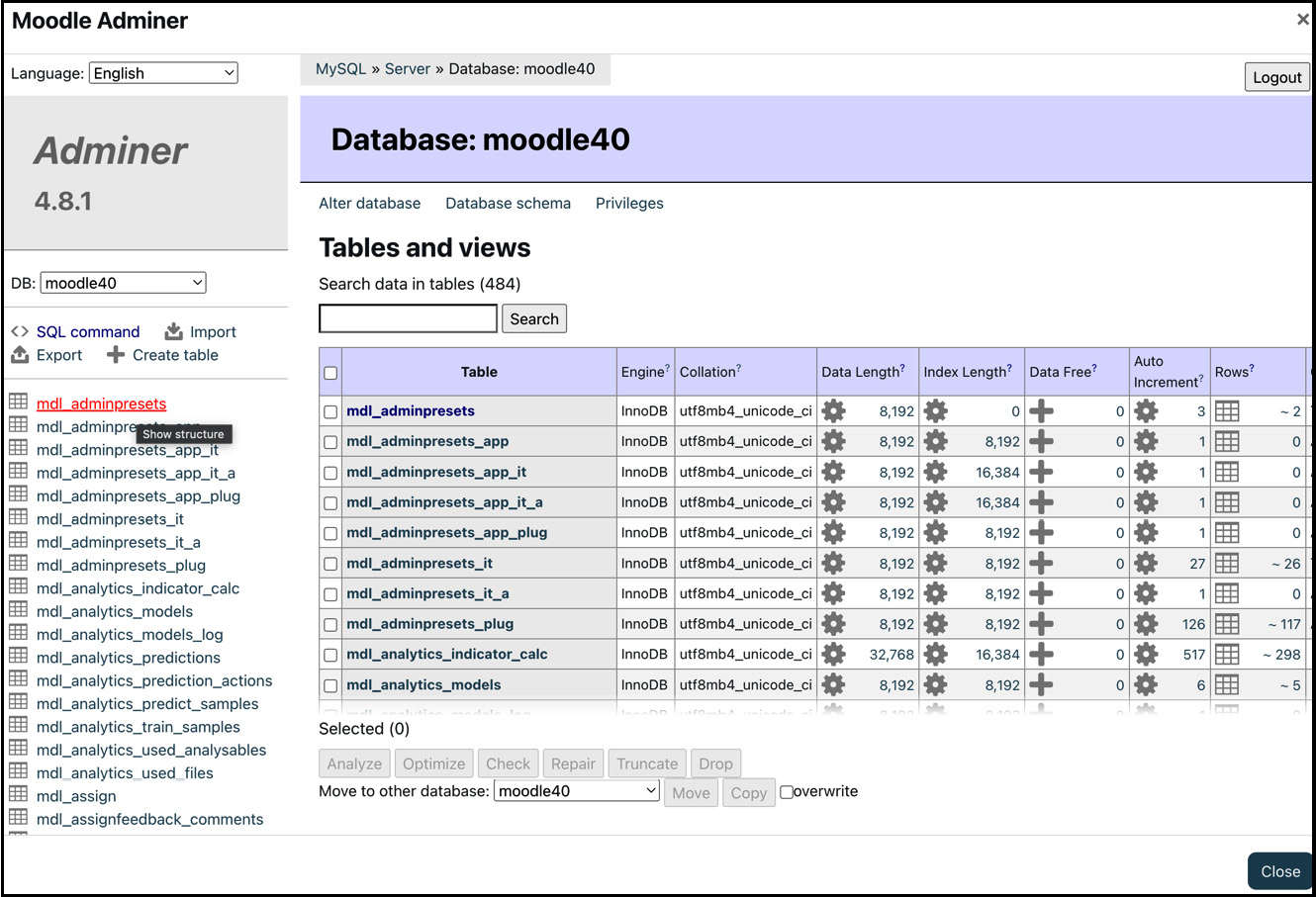This screenshot has width=1316, height=897.
Task: Check the mdl_adminpresets_app row checkbox
Action: click(330, 442)
